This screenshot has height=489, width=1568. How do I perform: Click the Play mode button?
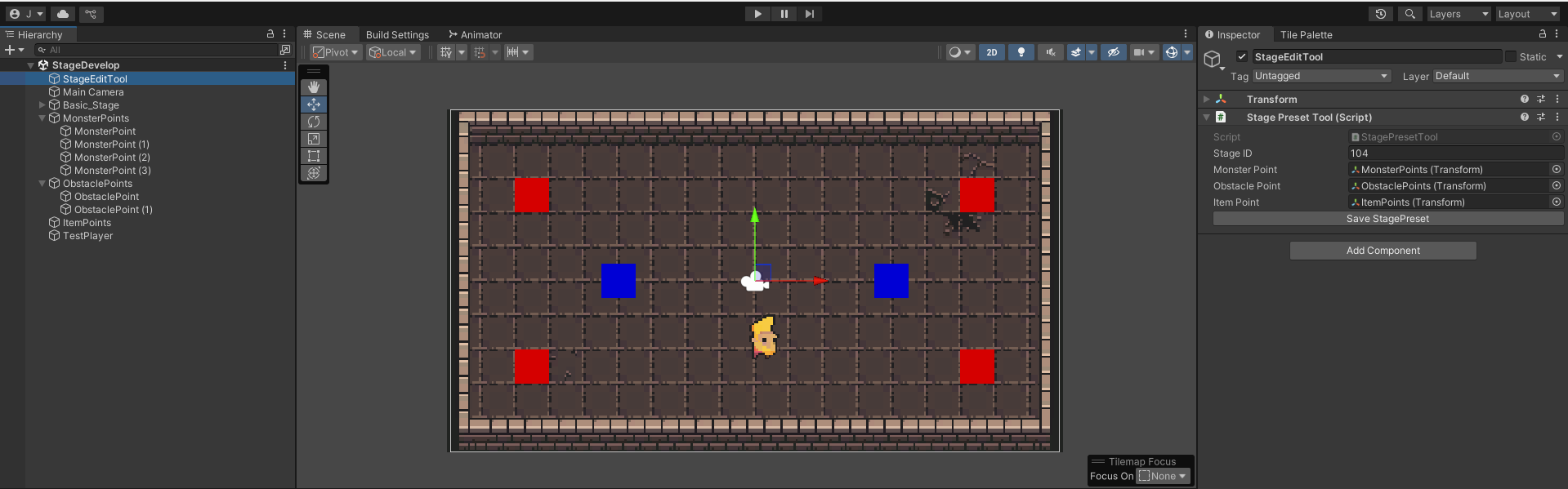(757, 14)
